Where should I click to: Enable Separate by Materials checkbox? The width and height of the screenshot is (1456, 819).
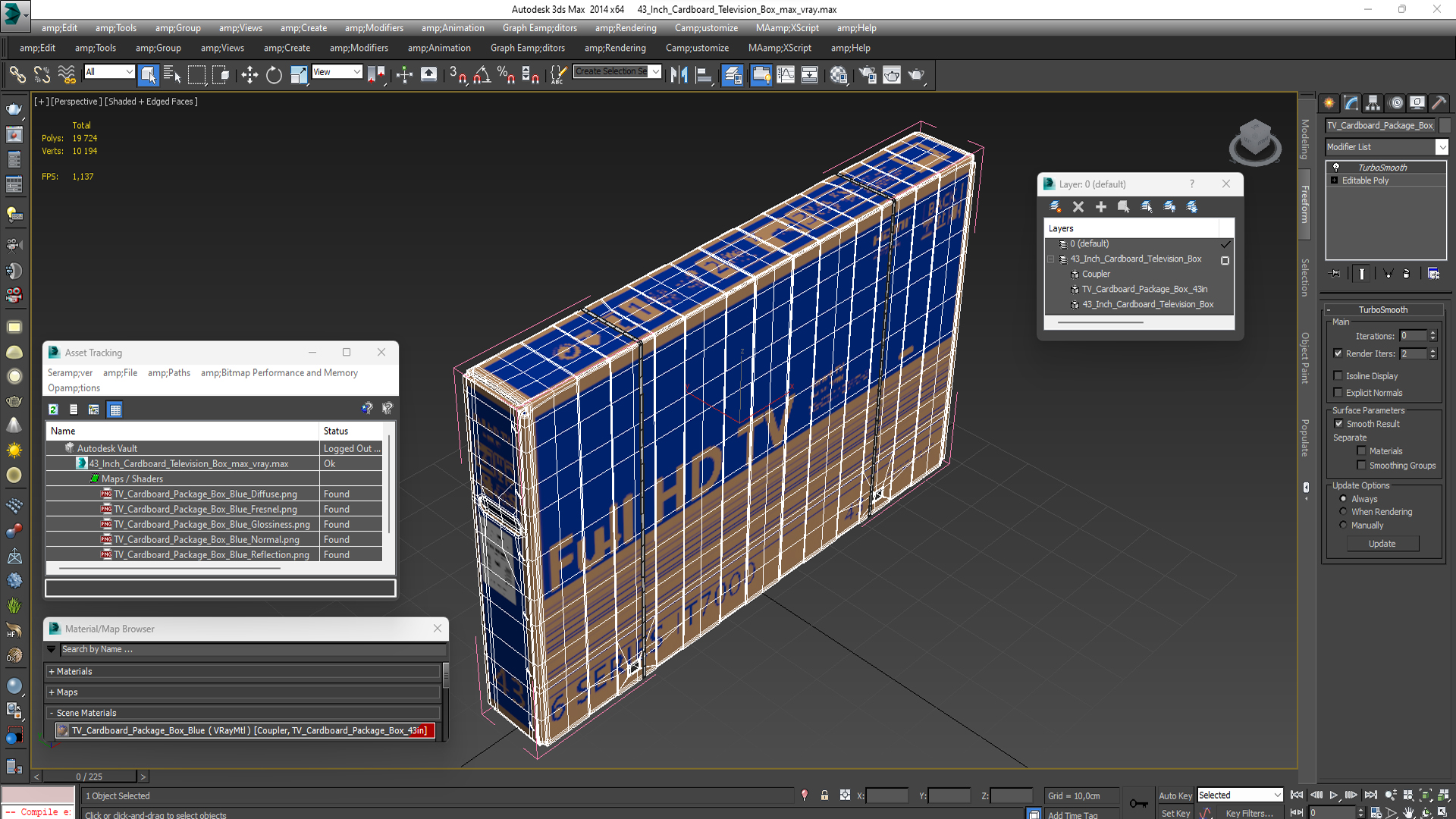click(1361, 450)
